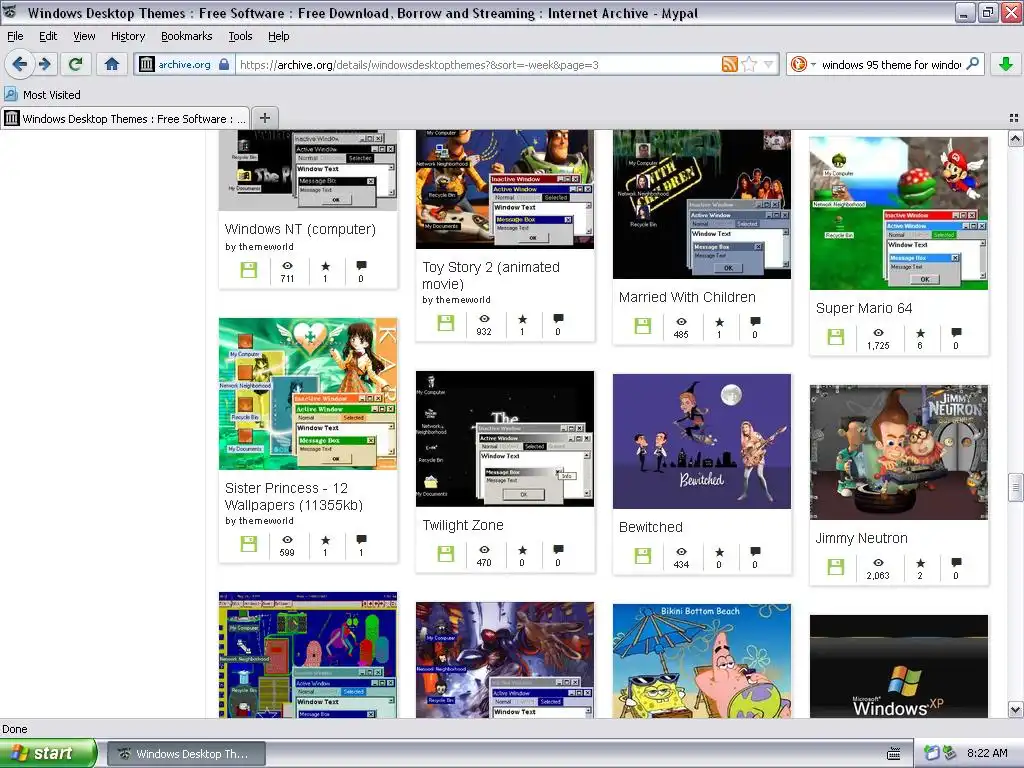Click the reviews bubble under Married With Children
Screen dimensions: 1024x768
click(755, 321)
